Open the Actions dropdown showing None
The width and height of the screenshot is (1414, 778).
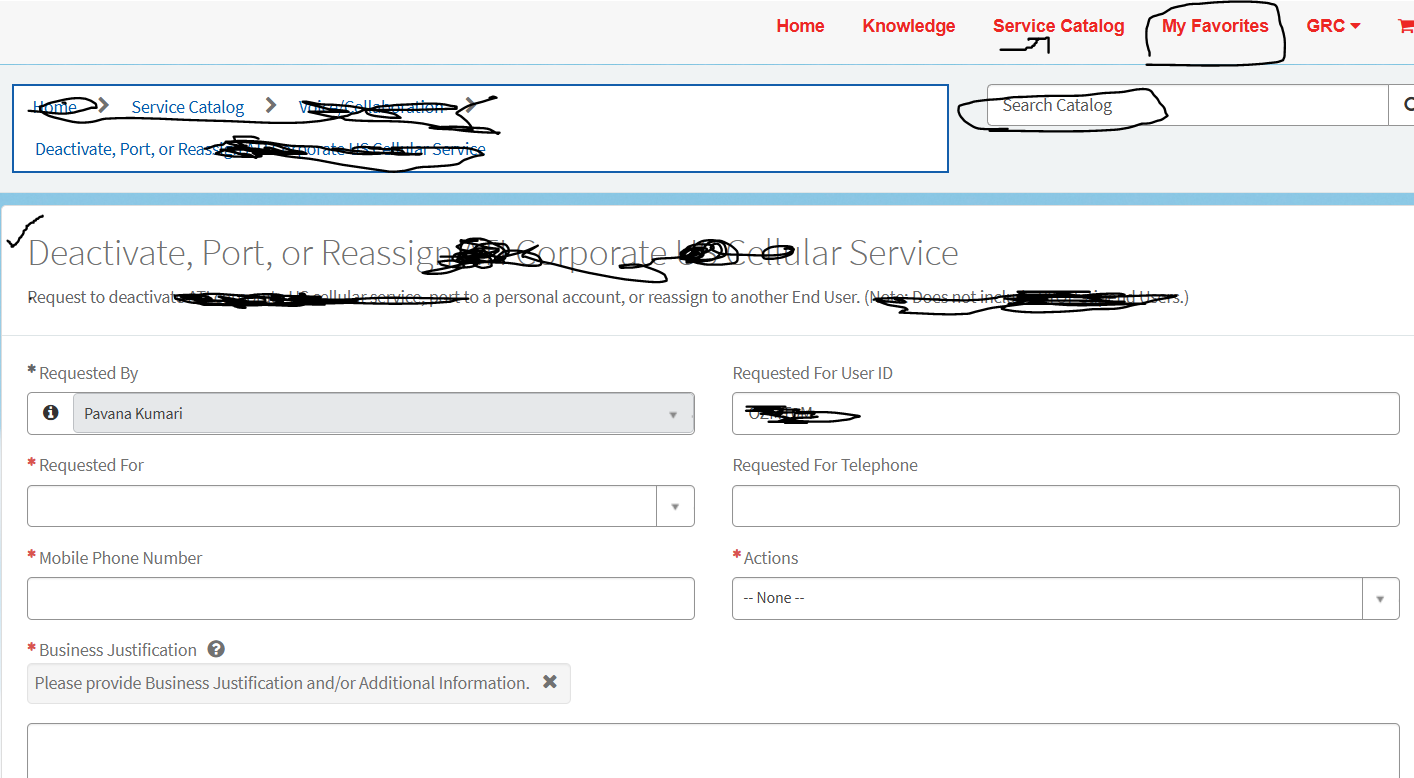(x=1065, y=598)
